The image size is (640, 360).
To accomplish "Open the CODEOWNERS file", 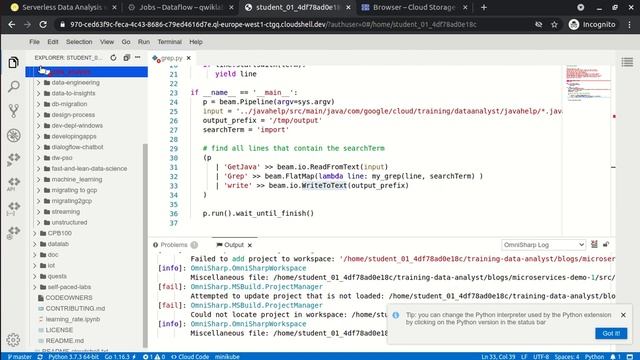I will [69, 298].
